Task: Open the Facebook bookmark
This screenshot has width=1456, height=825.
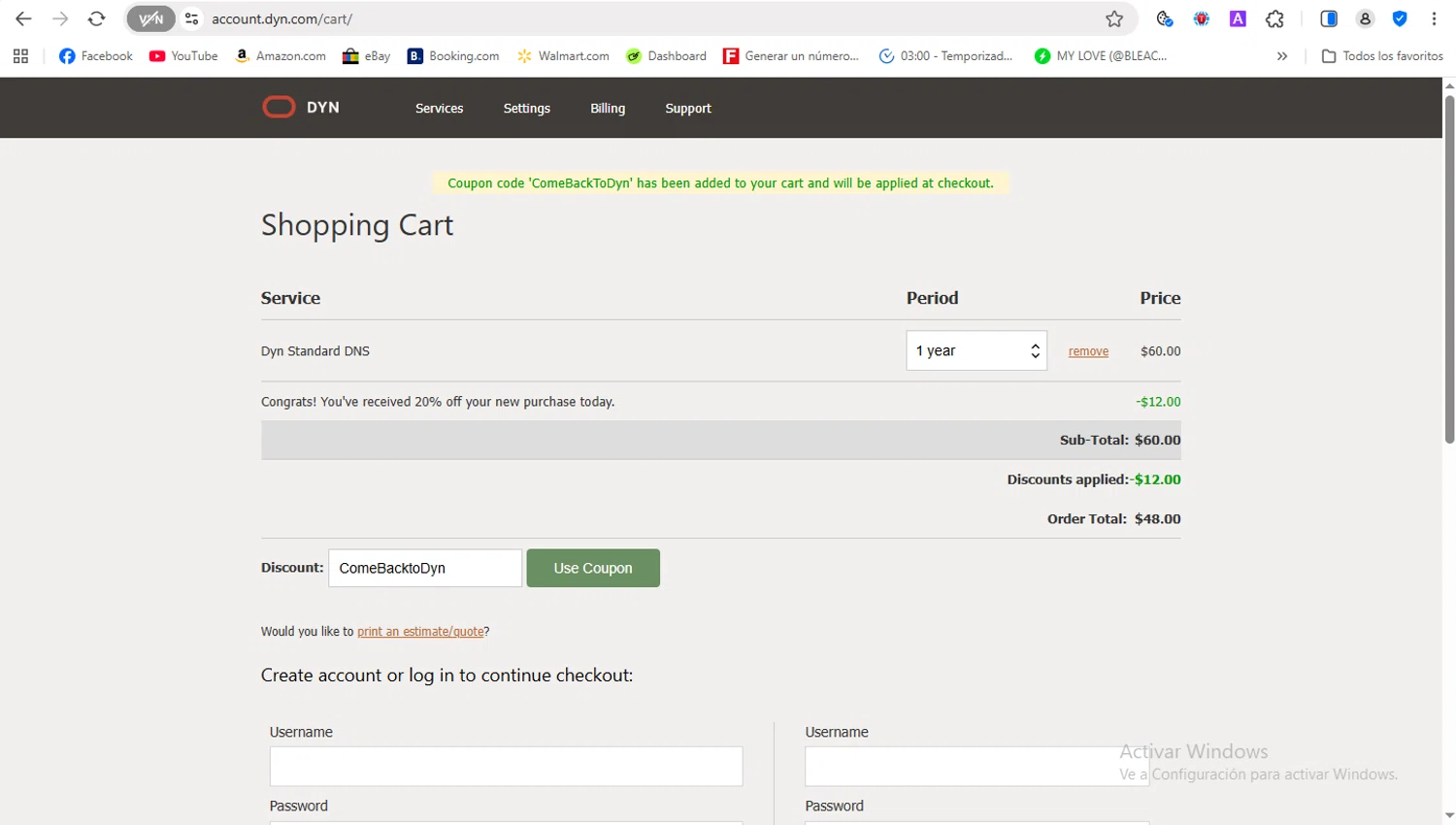Action: (95, 56)
